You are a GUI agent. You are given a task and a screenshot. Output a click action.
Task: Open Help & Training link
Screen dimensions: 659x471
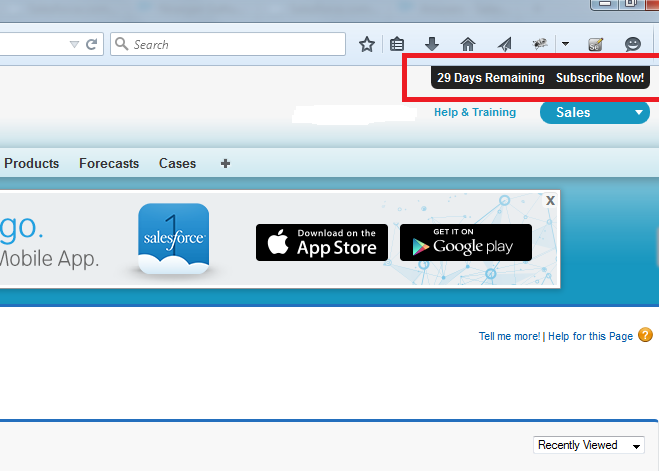[x=475, y=112]
